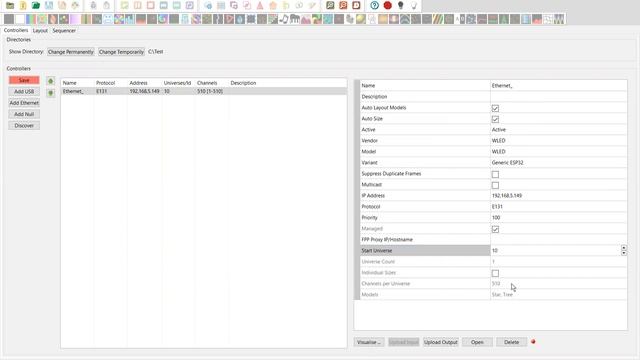Screen dimensions: 640x360
Task: Increase Start Universe with up arrow
Action: click(624, 248)
